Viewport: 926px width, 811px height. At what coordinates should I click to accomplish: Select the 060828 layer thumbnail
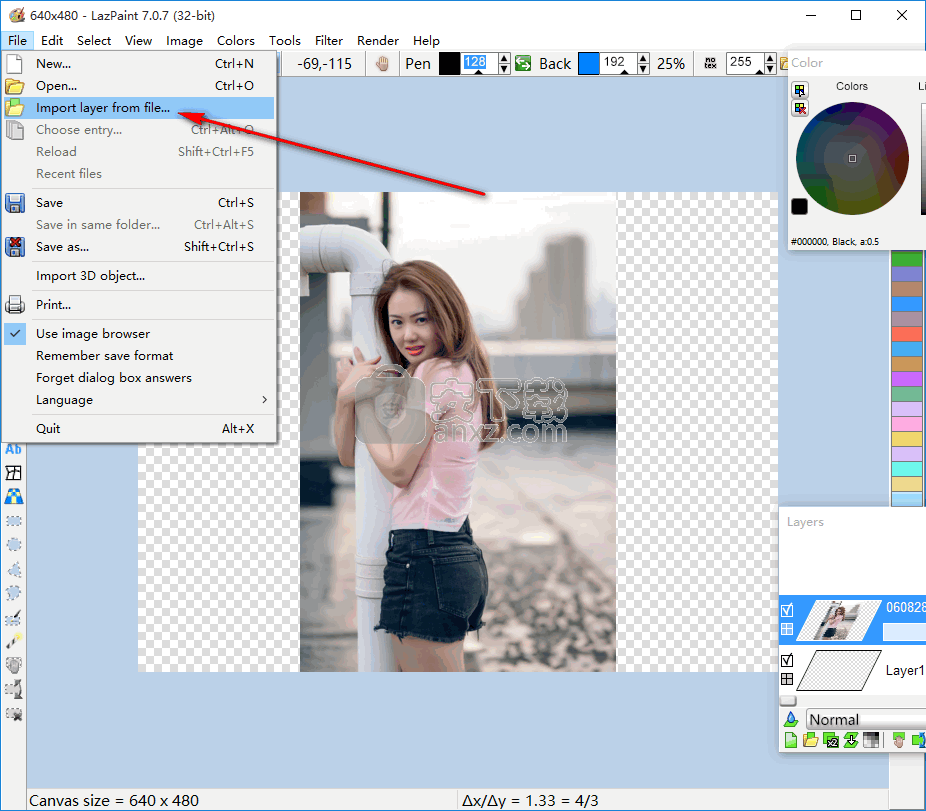839,620
